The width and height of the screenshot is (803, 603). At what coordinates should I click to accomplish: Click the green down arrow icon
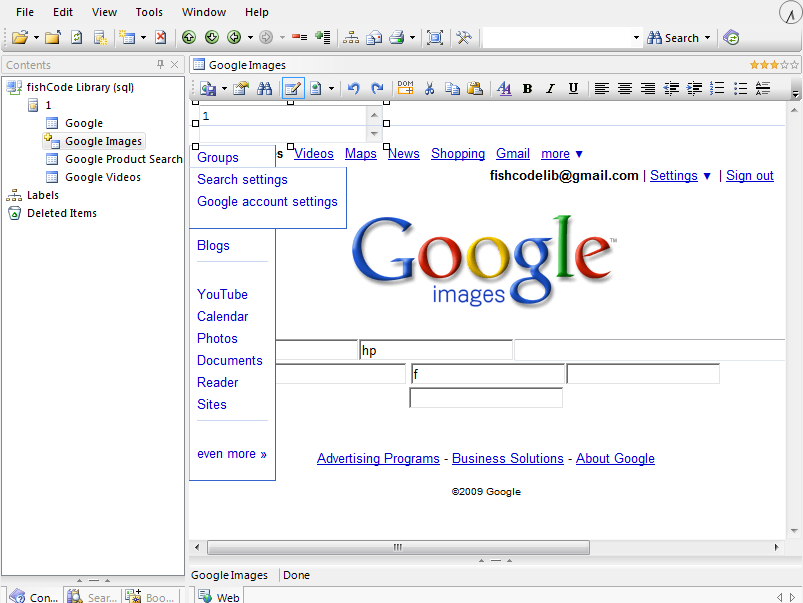point(212,37)
